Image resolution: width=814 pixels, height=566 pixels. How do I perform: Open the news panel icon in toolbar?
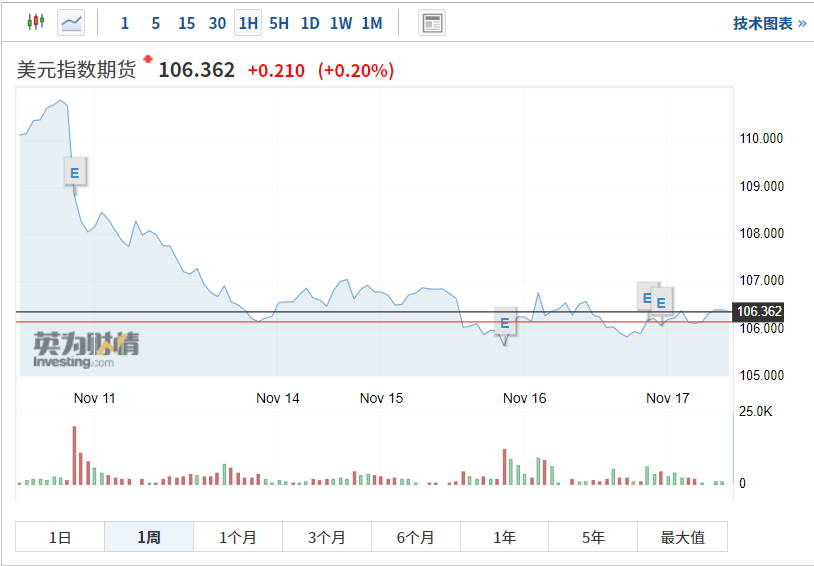pyautogui.click(x=432, y=23)
